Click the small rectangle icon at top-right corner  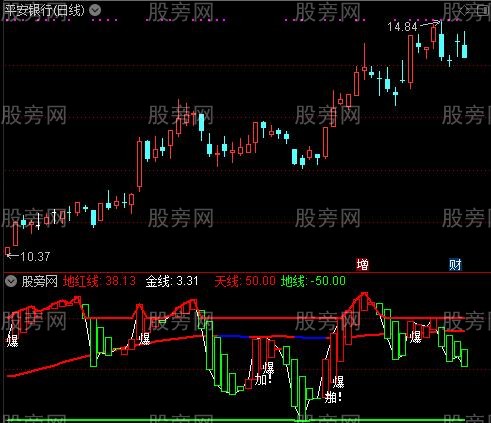pyautogui.click(x=482, y=10)
